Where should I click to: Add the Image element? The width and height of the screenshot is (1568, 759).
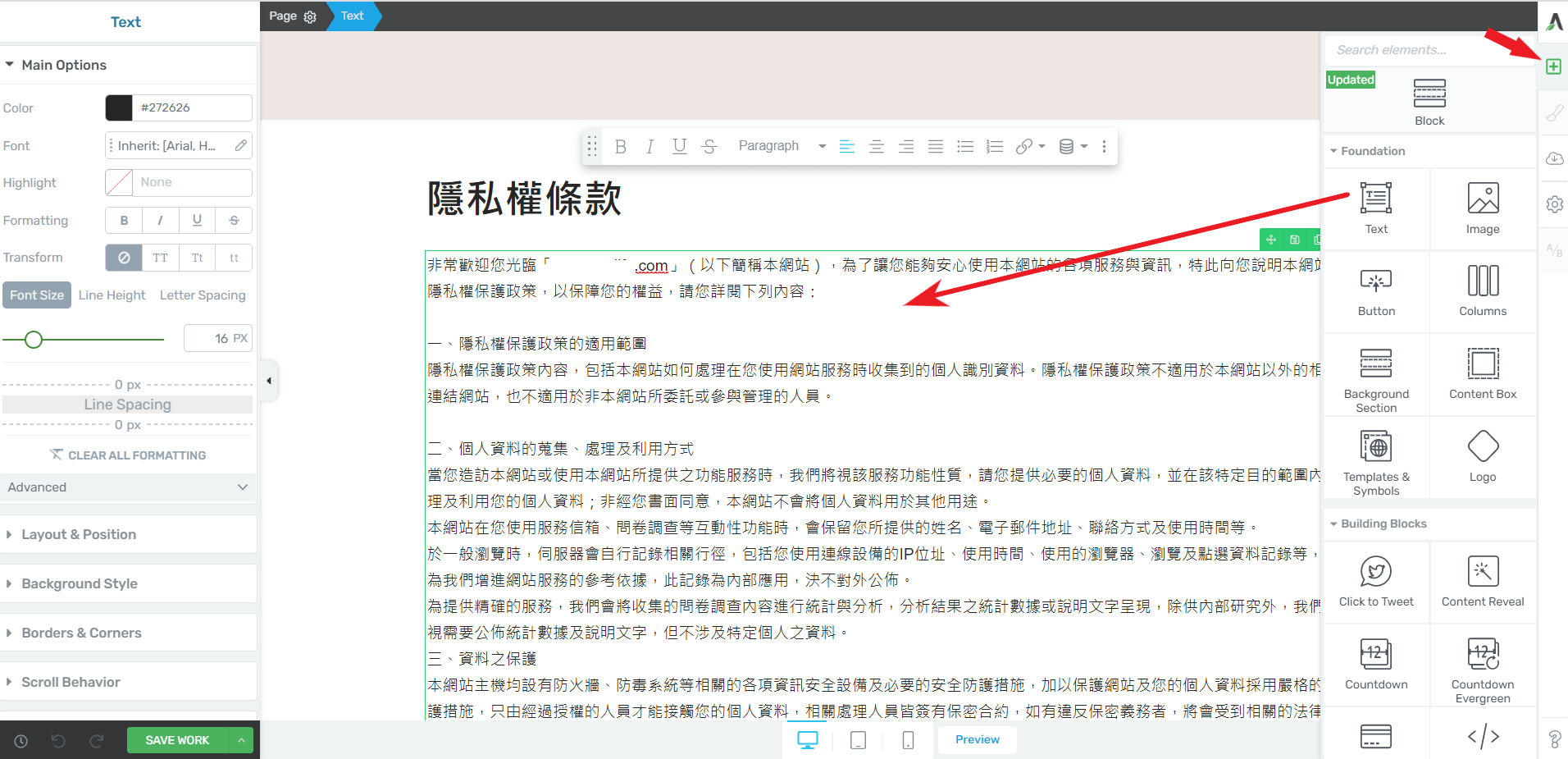pos(1483,209)
